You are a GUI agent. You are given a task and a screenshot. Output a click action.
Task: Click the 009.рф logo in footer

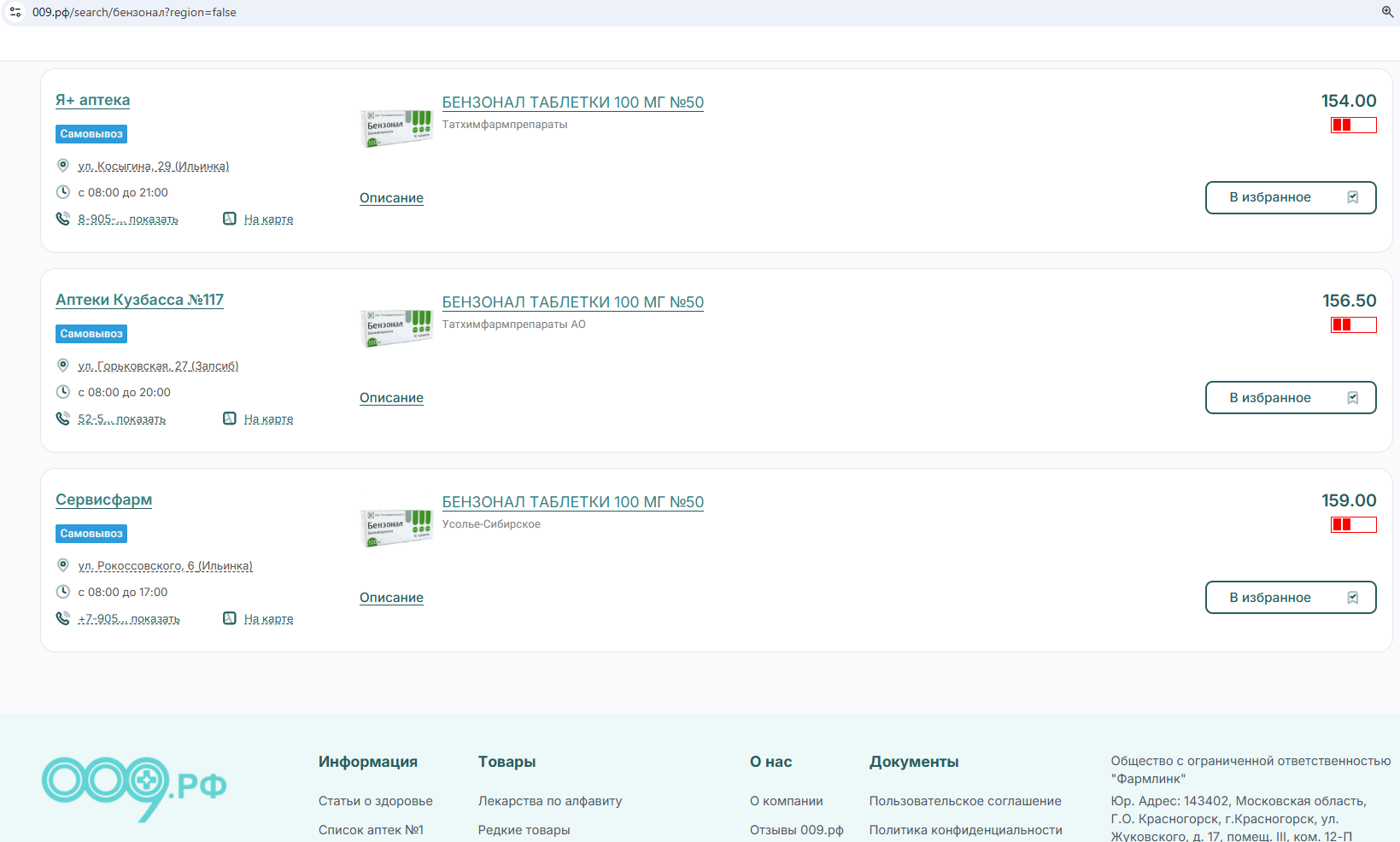(x=134, y=786)
